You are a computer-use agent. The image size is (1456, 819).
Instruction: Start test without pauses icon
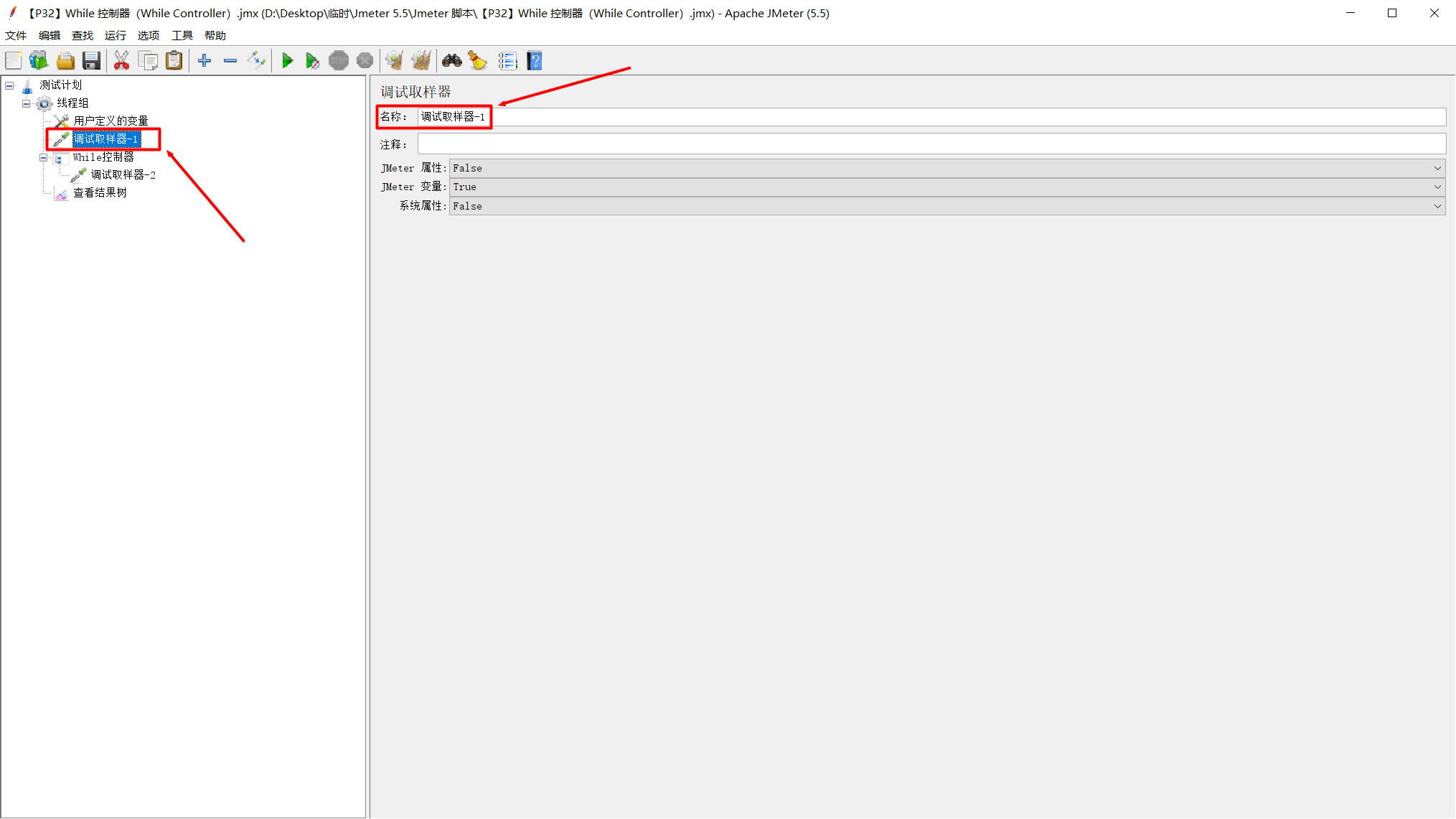coord(313,60)
